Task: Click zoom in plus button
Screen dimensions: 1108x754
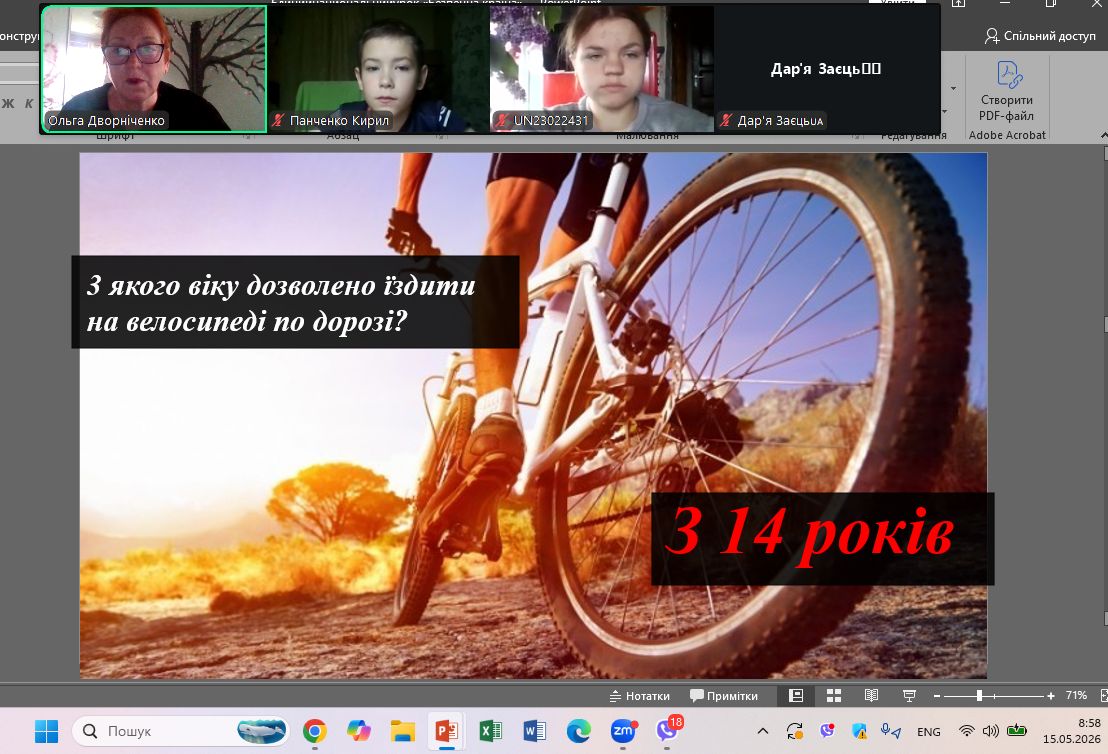Action: point(1051,696)
